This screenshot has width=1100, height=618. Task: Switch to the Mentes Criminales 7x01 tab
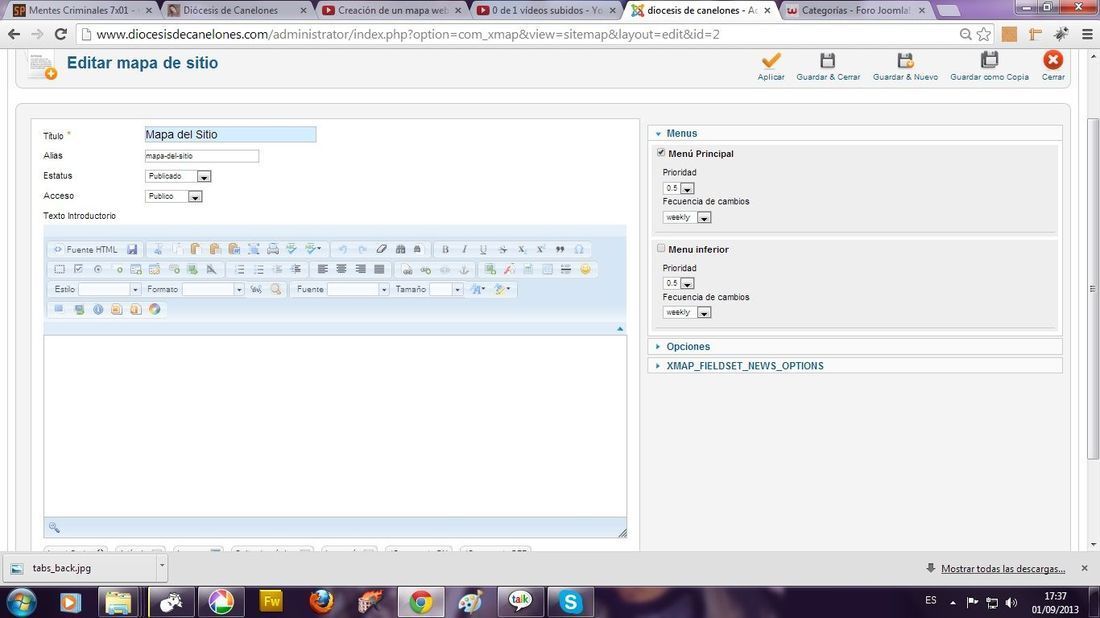coord(83,11)
